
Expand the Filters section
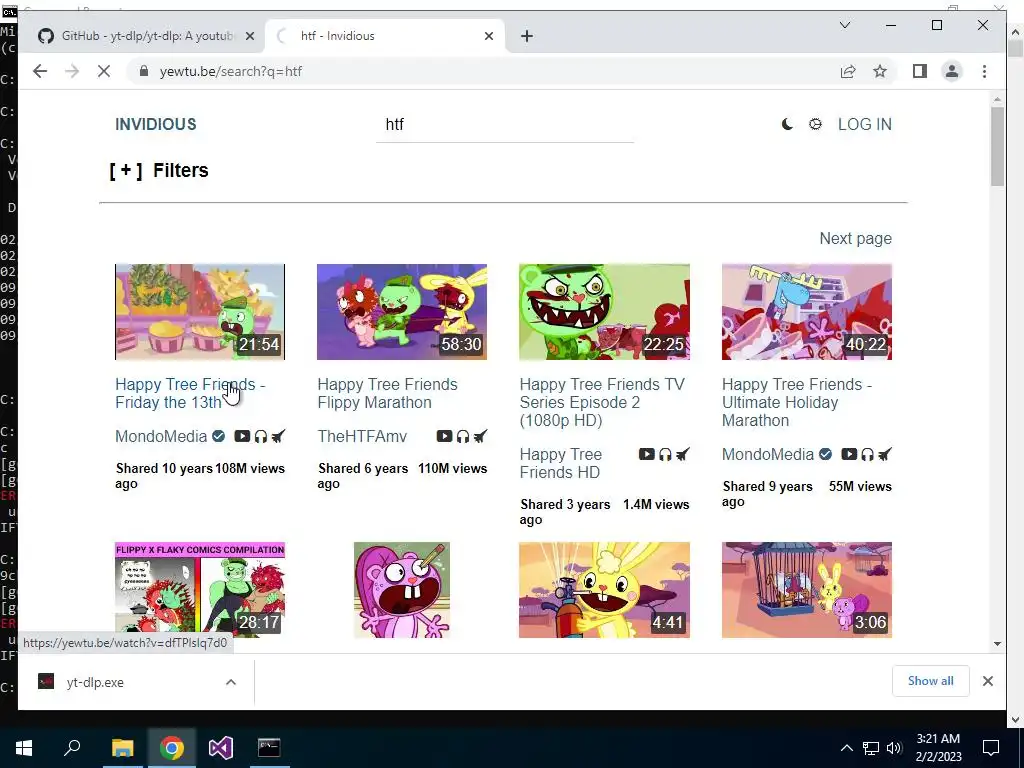[x=159, y=170]
